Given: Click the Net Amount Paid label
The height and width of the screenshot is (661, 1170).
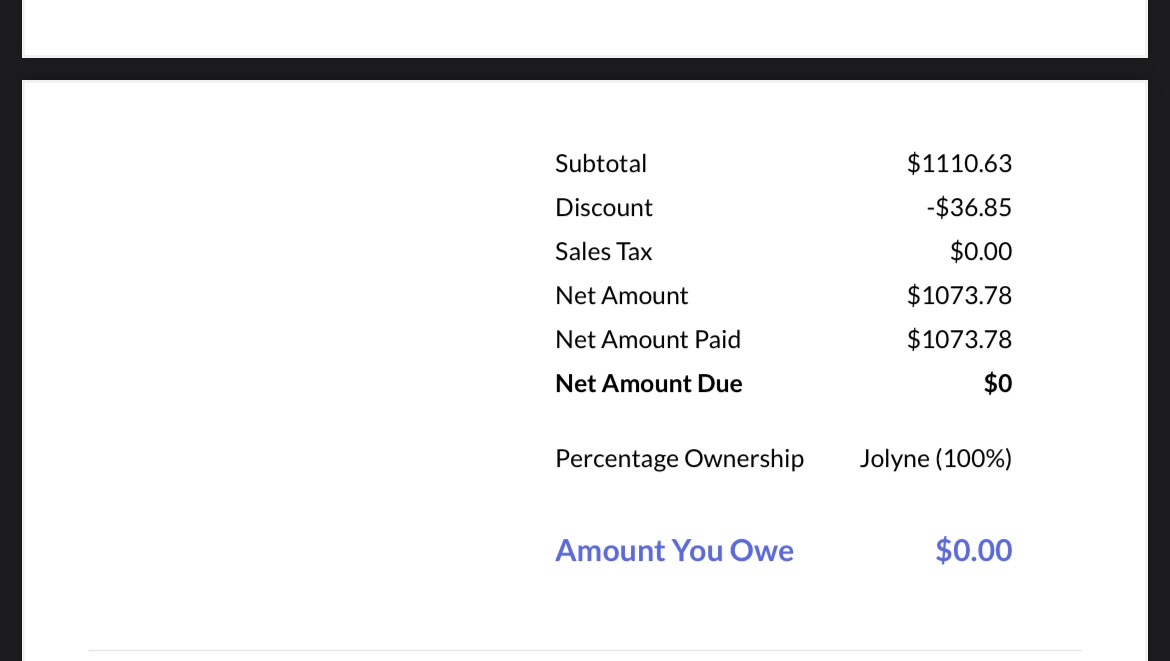Looking at the screenshot, I should tap(648, 339).
